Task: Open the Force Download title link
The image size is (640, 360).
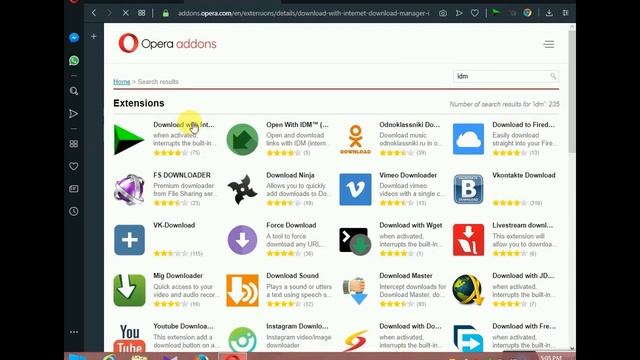Action: click(x=291, y=225)
